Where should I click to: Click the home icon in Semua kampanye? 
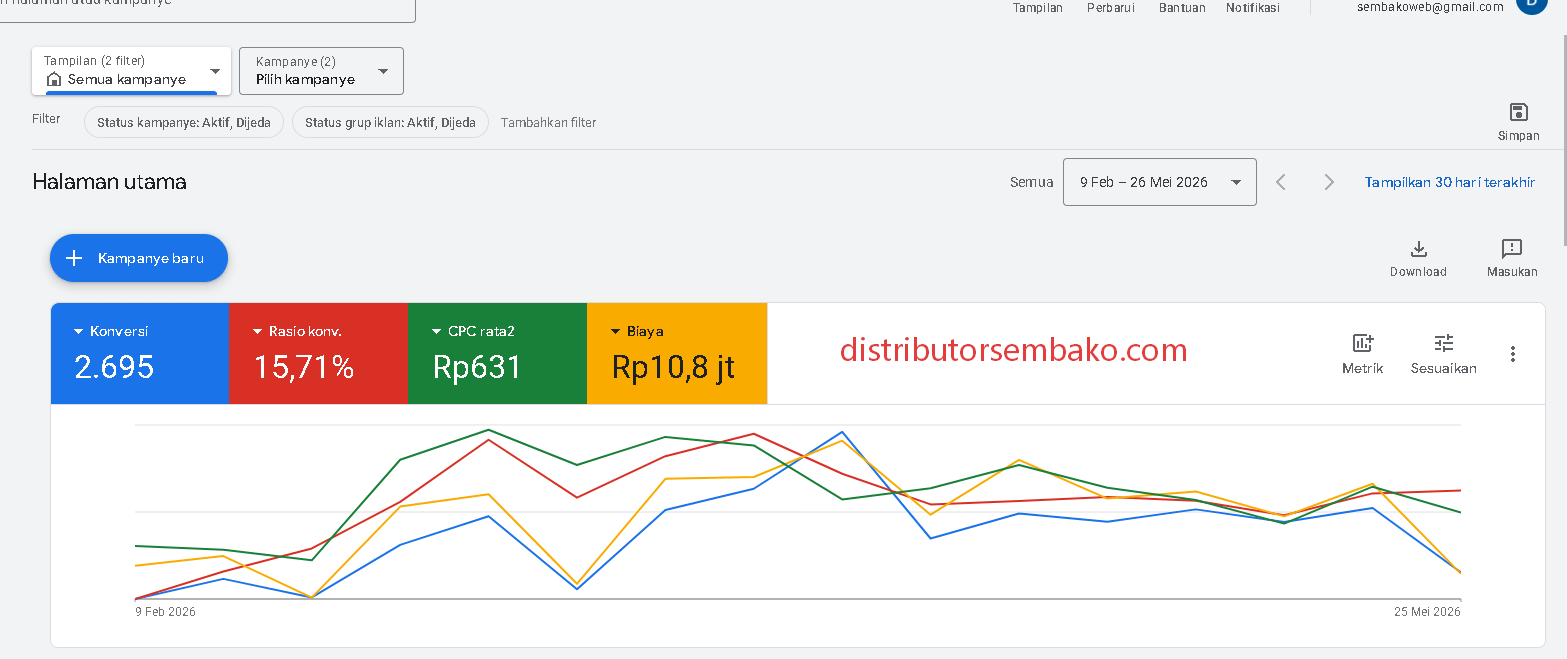pyautogui.click(x=55, y=79)
